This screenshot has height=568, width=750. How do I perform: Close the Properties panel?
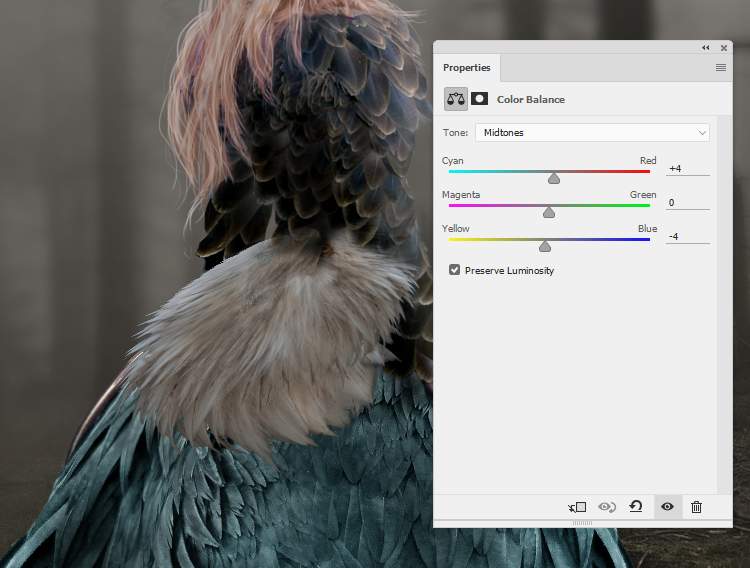point(724,48)
